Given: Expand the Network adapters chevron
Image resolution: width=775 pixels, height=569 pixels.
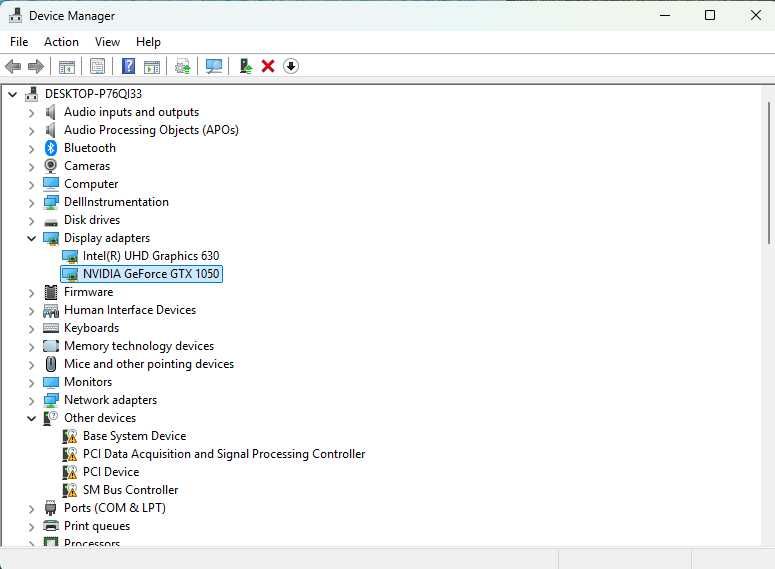Looking at the screenshot, I should 31,400.
